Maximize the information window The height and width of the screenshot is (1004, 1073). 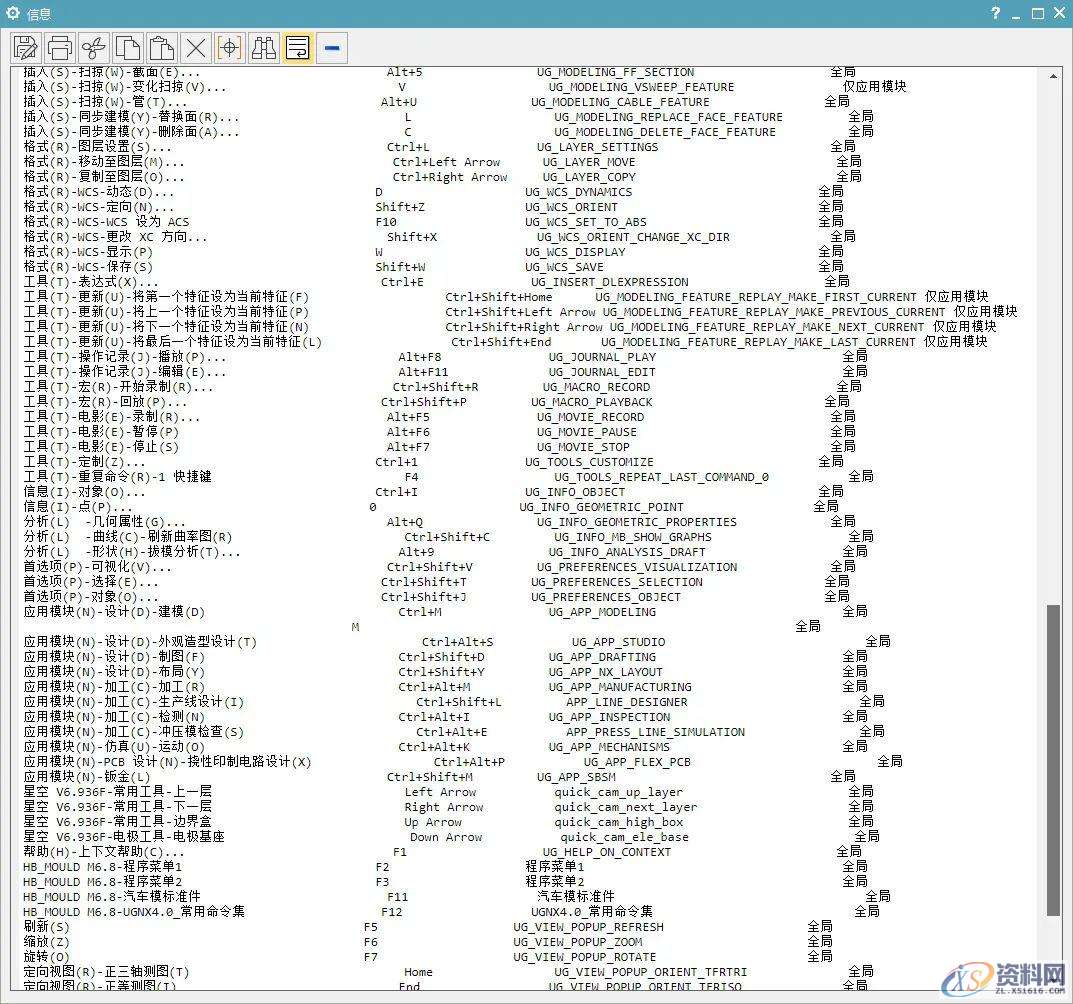click(x=1037, y=13)
